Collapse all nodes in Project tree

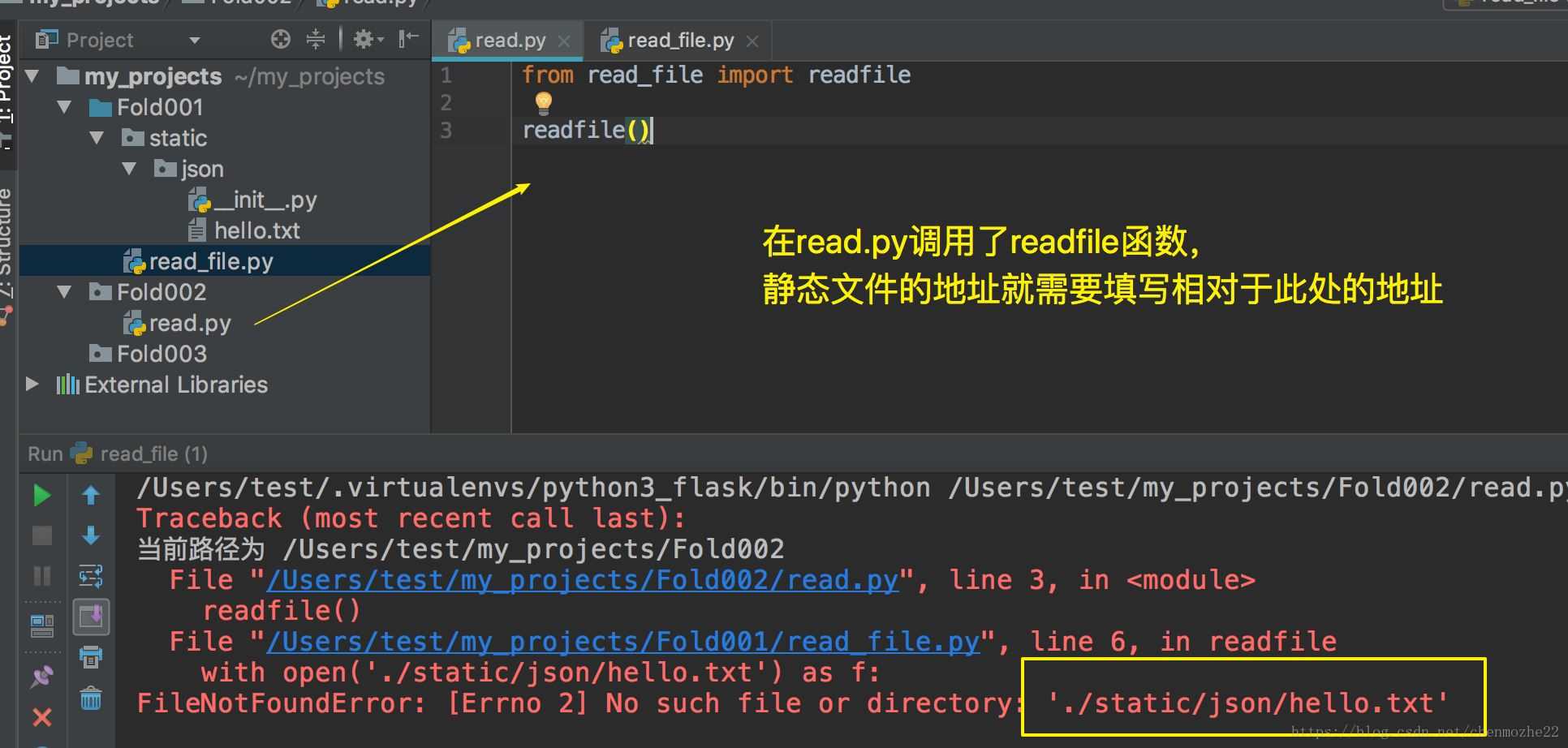316,39
